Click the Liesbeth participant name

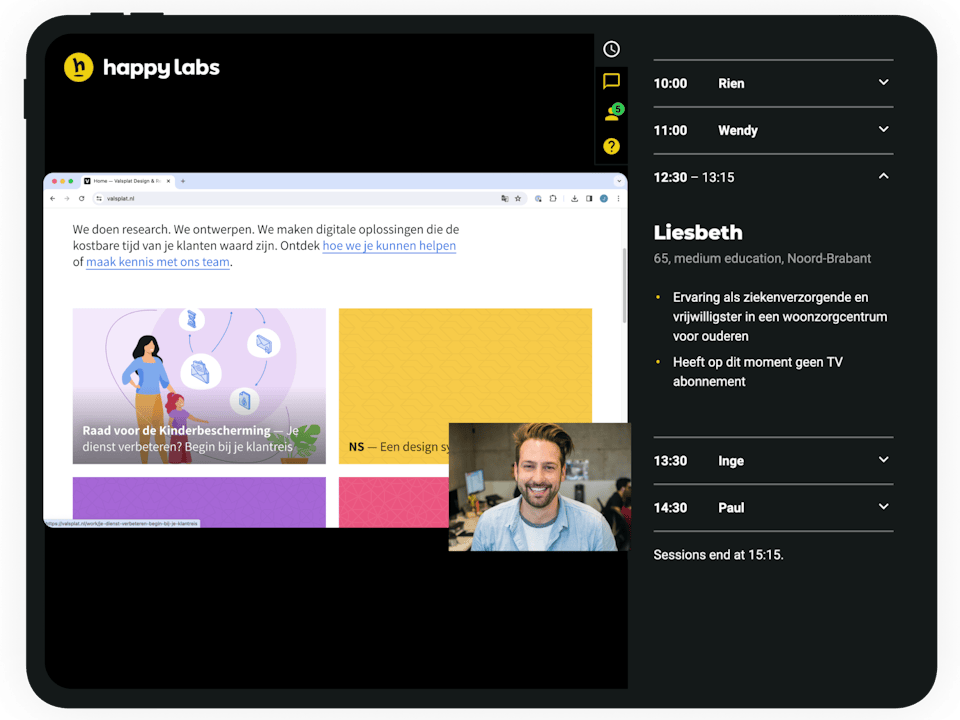click(698, 233)
